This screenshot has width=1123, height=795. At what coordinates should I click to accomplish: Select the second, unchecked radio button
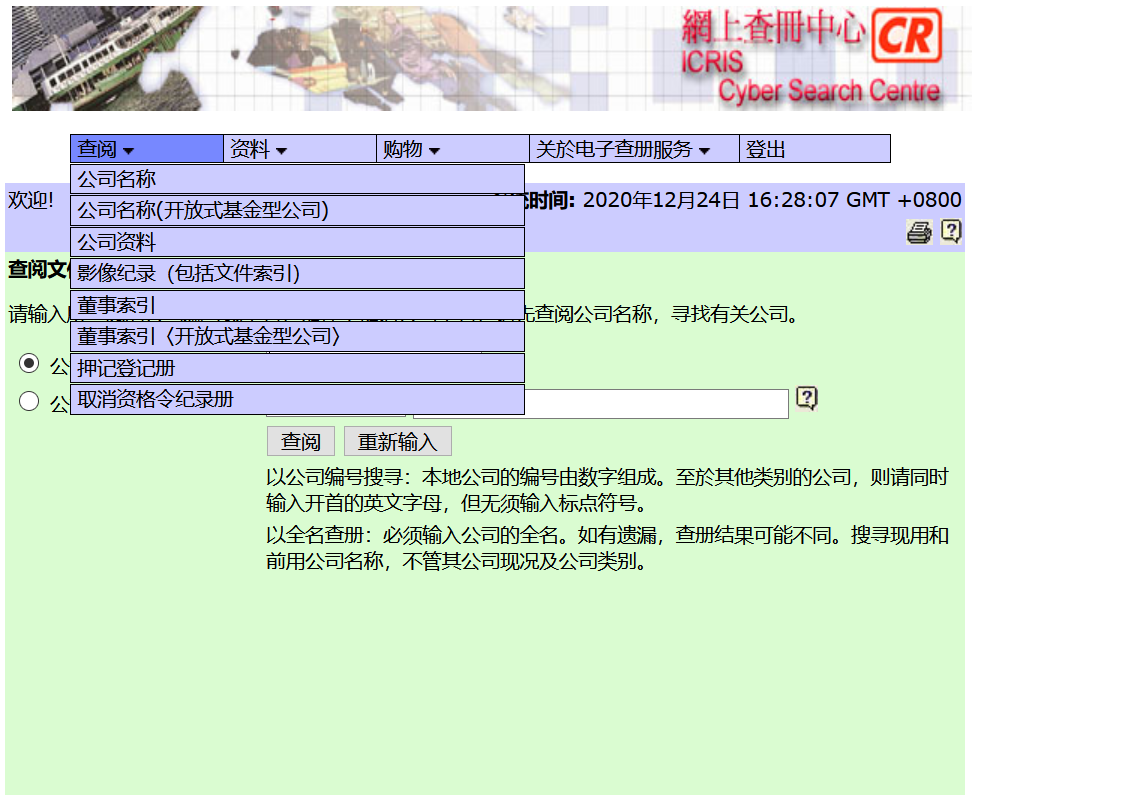pos(30,401)
